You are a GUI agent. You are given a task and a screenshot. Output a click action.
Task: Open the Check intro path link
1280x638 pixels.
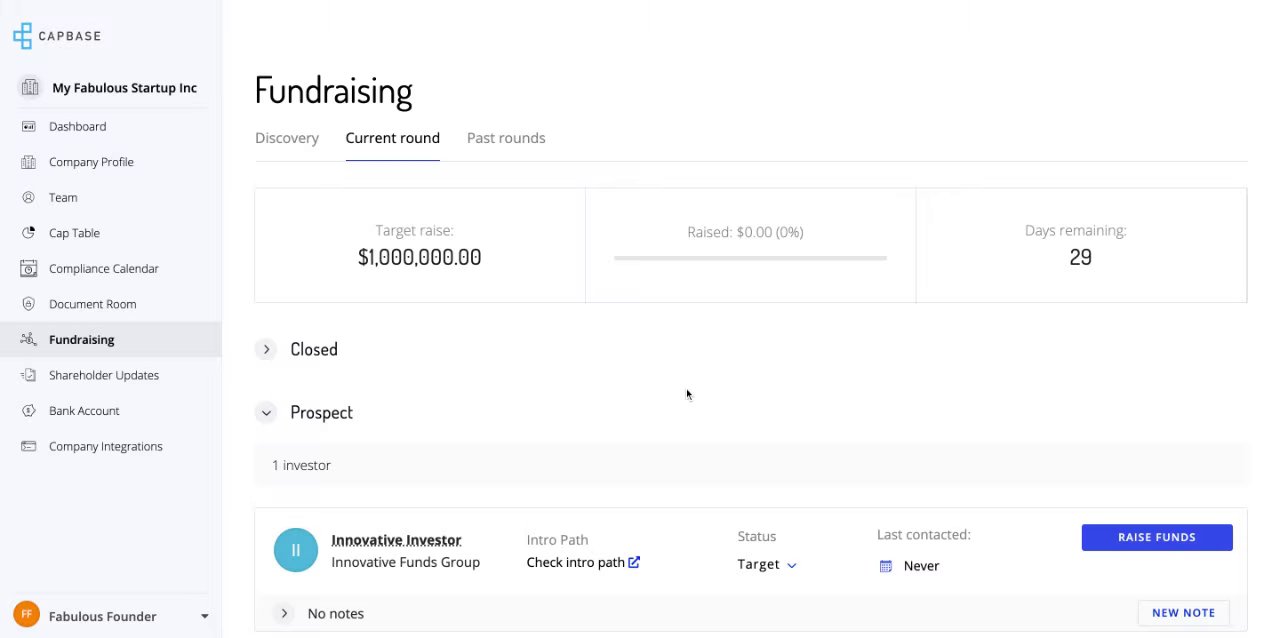point(583,562)
